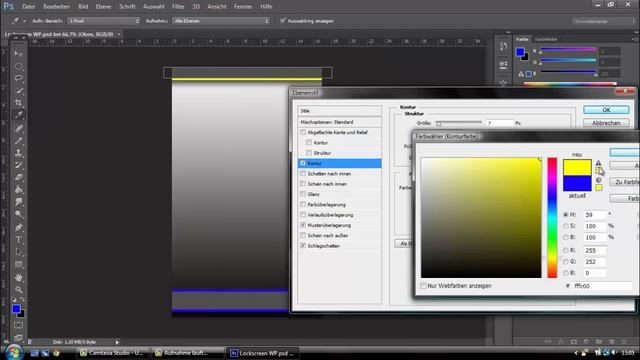Select the Dodge tool
640x360 pixels.
19,214
